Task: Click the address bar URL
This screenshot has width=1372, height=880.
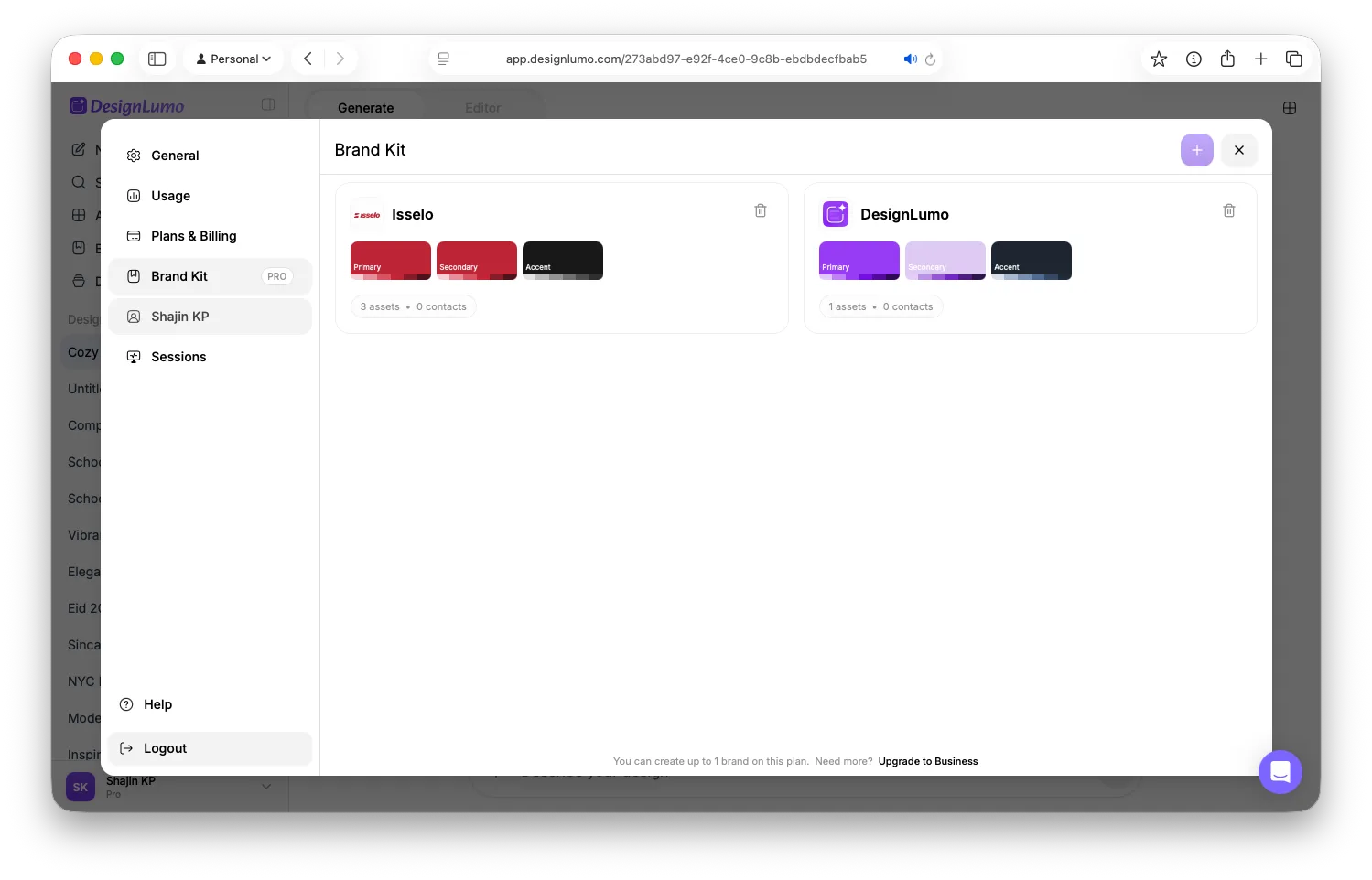Action: point(686,59)
